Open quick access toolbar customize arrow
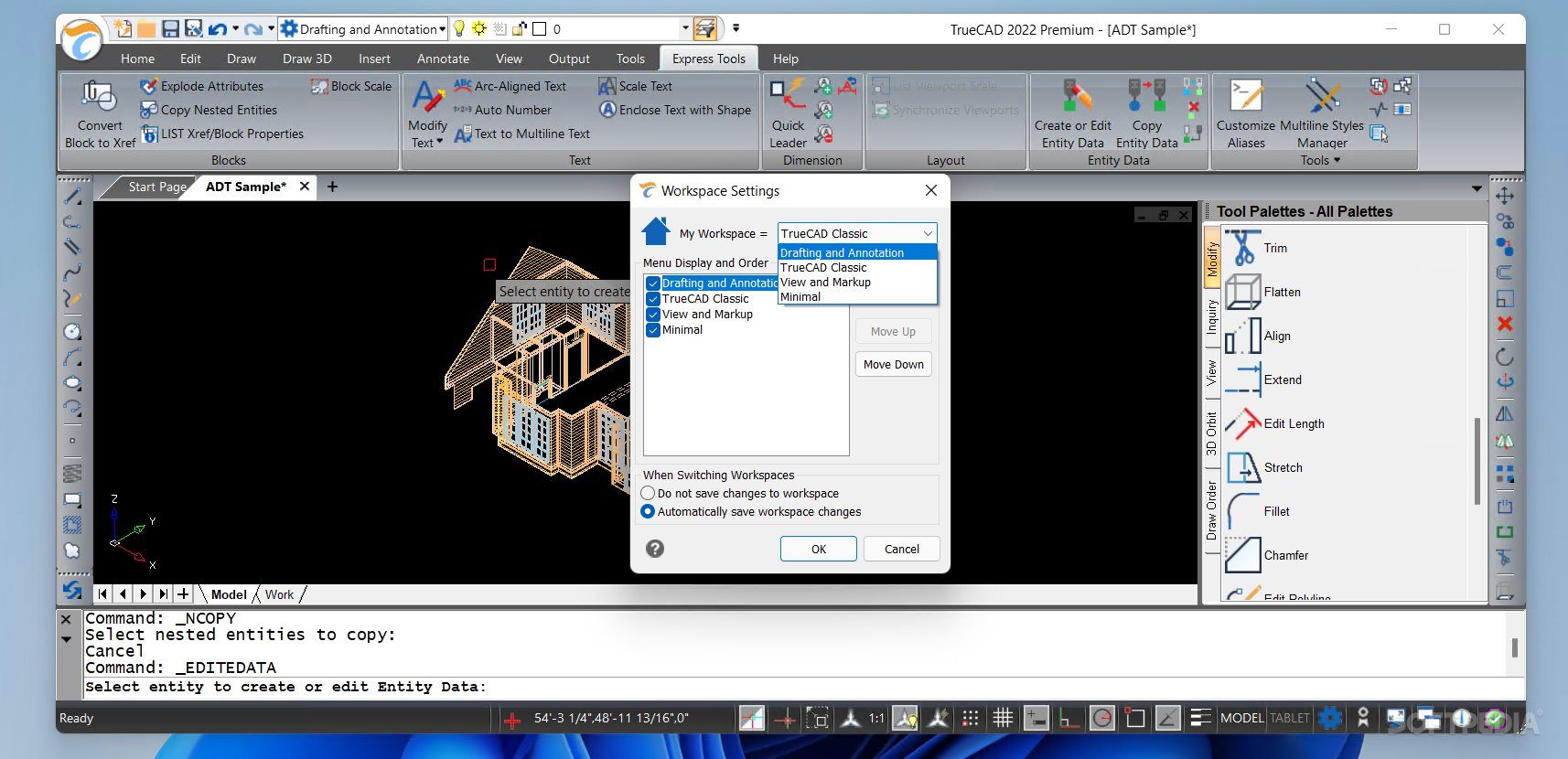The image size is (1568, 759). [736, 28]
